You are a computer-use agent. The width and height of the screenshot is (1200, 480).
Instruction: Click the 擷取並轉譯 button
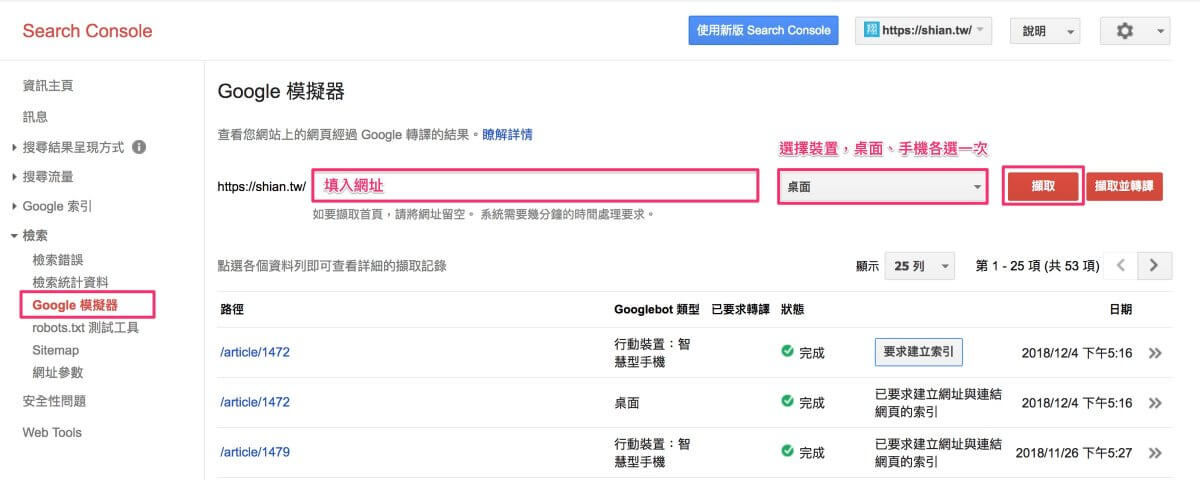(x=1124, y=187)
